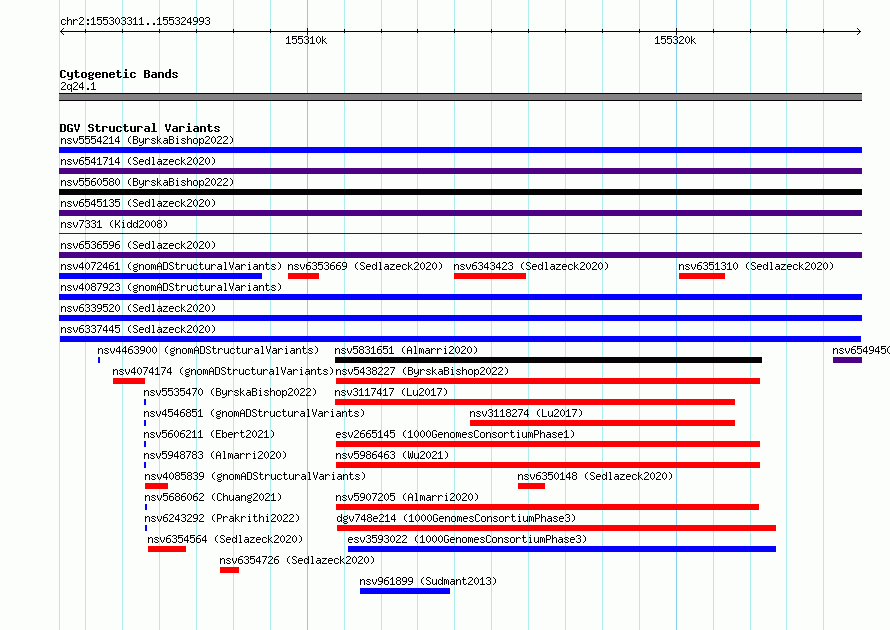
Task: Click red bar under nsv4085839
Action: [x=156, y=486]
